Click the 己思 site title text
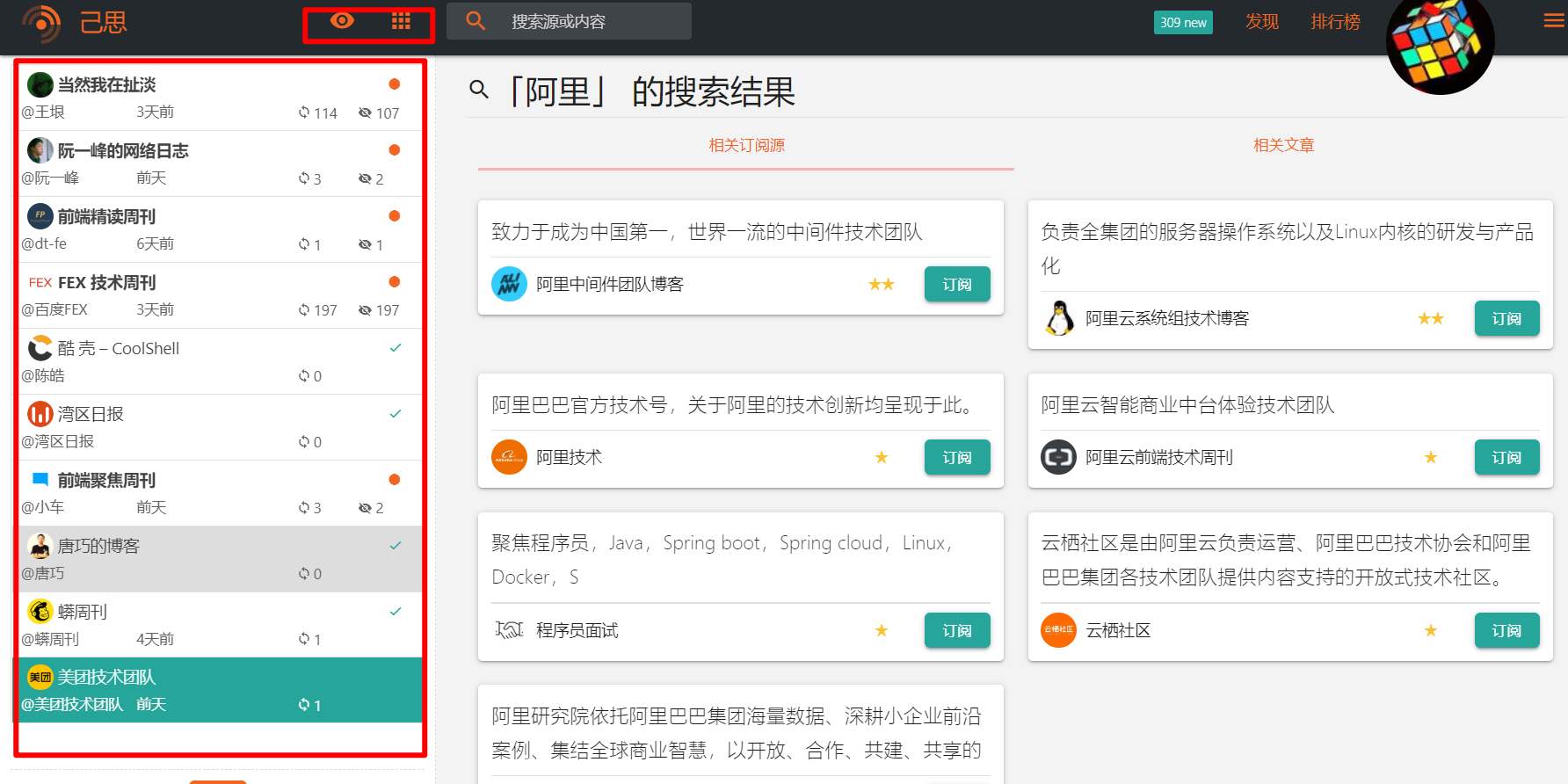1568x784 pixels. point(104,22)
